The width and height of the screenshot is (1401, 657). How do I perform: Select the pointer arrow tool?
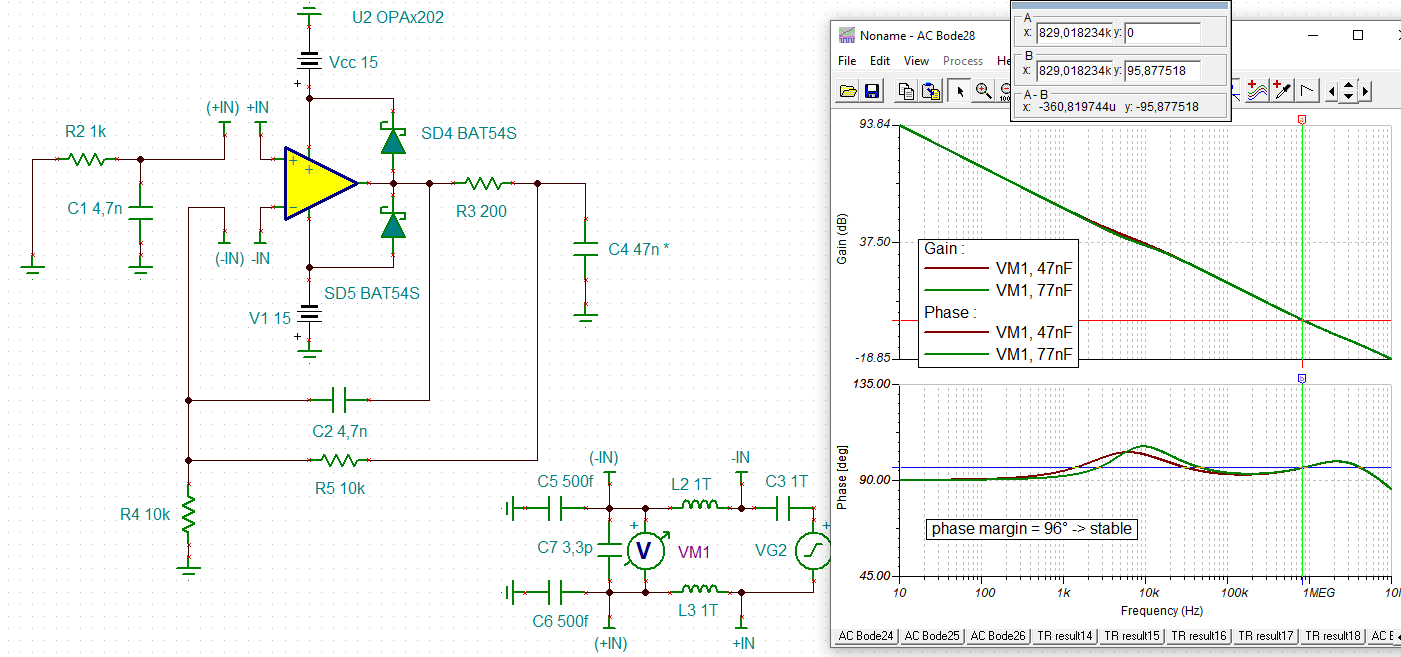pyautogui.click(x=960, y=91)
